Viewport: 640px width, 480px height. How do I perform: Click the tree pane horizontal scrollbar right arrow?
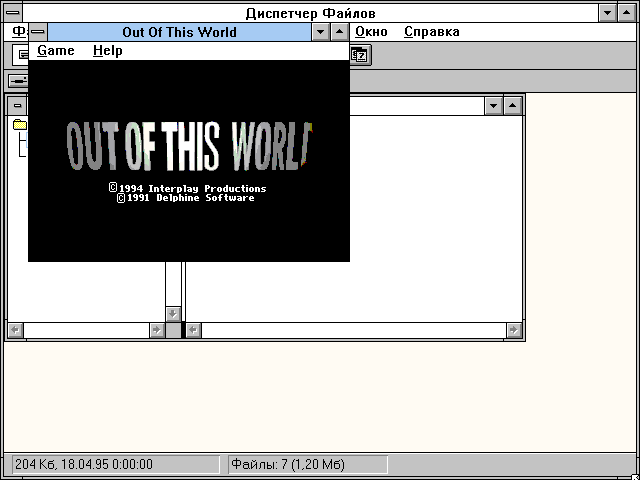point(157,330)
